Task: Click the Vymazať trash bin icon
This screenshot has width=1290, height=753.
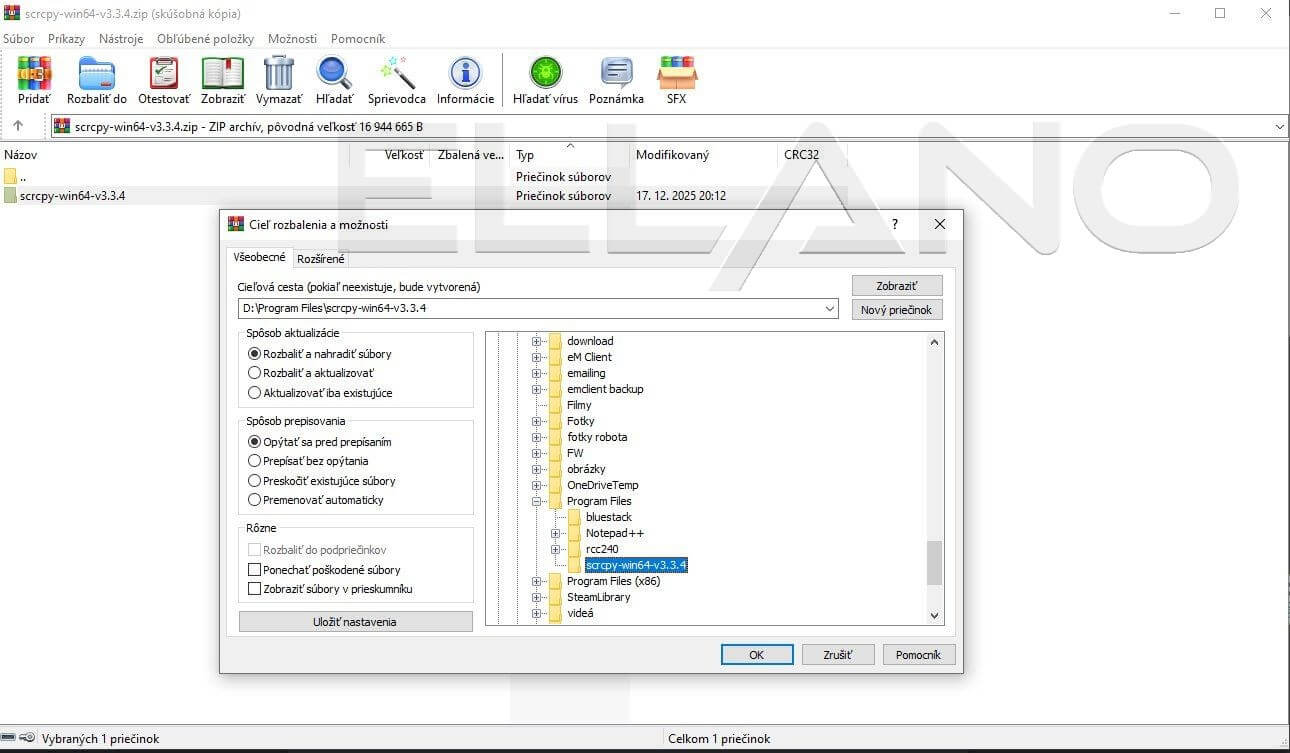Action: click(279, 74)
